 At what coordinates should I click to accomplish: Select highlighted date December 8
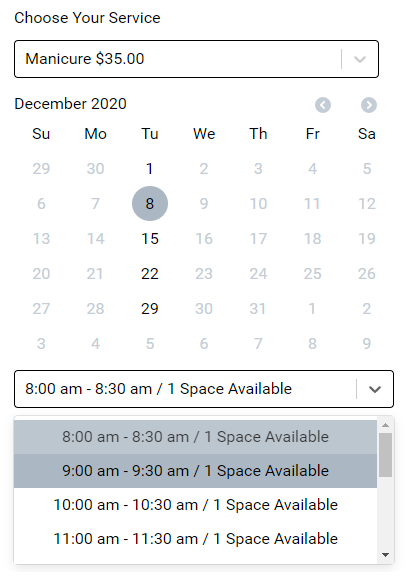(x=150, y=204)
